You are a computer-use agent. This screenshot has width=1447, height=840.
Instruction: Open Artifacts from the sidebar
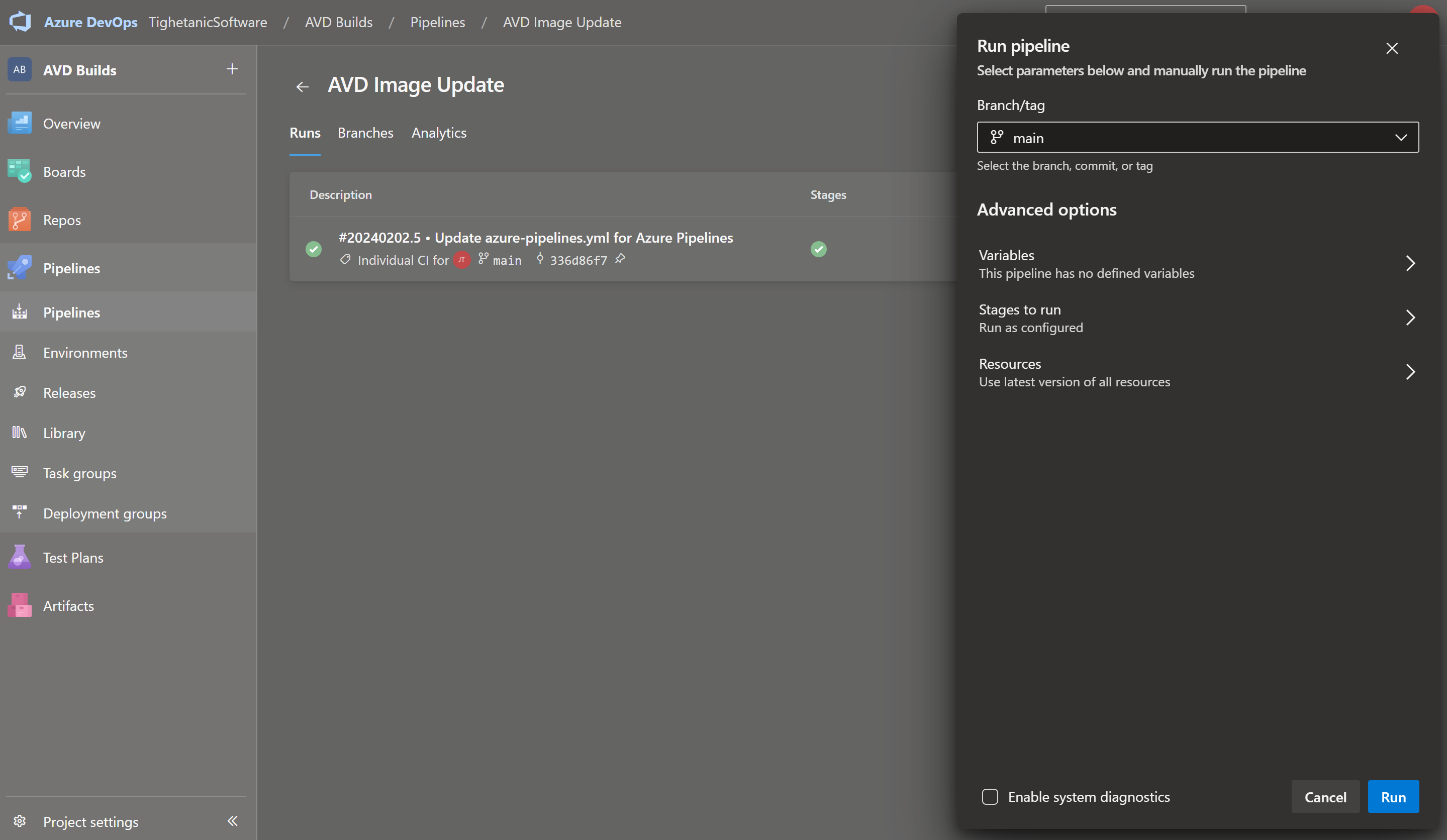[68, 605]
